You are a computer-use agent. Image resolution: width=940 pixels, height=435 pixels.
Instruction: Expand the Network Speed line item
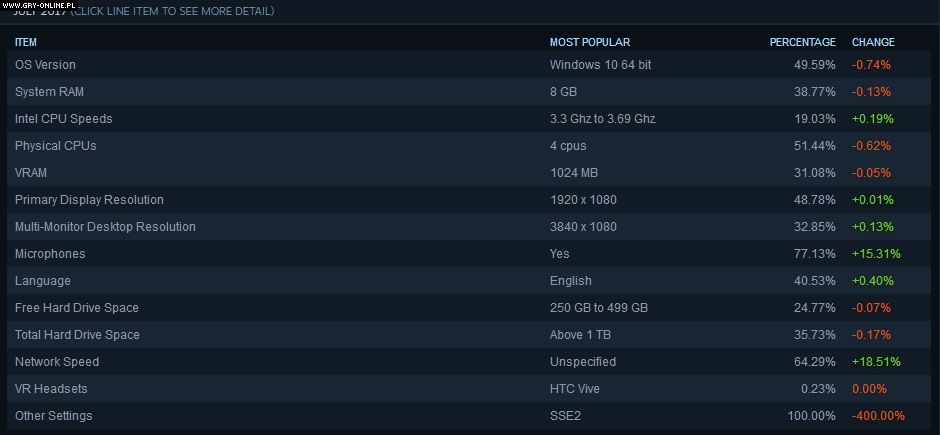(x=57, y=362)
